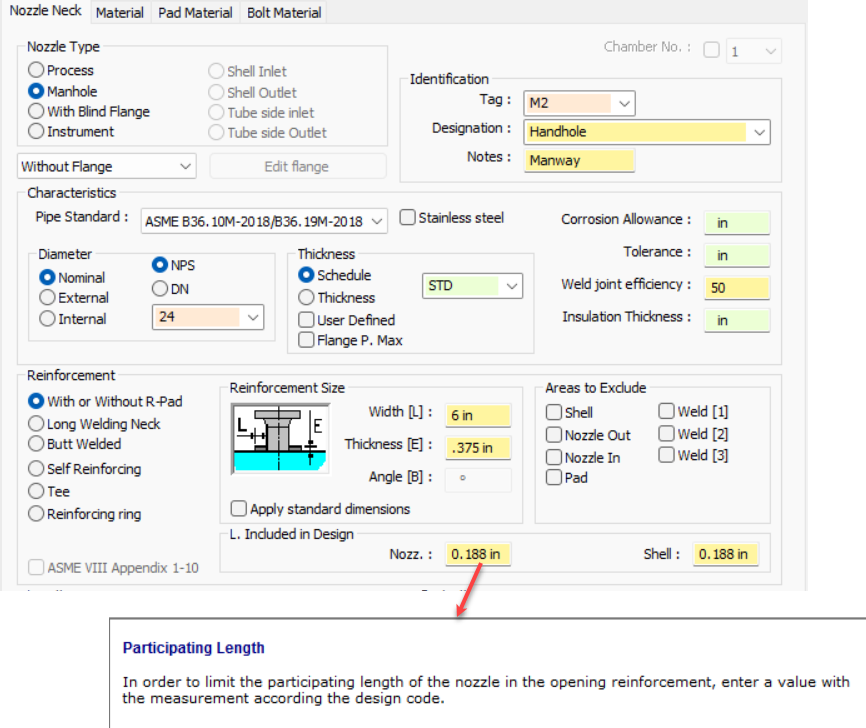Check Weld [3] exclusion
The image size is (866, 728).
(x=694, y=455)
